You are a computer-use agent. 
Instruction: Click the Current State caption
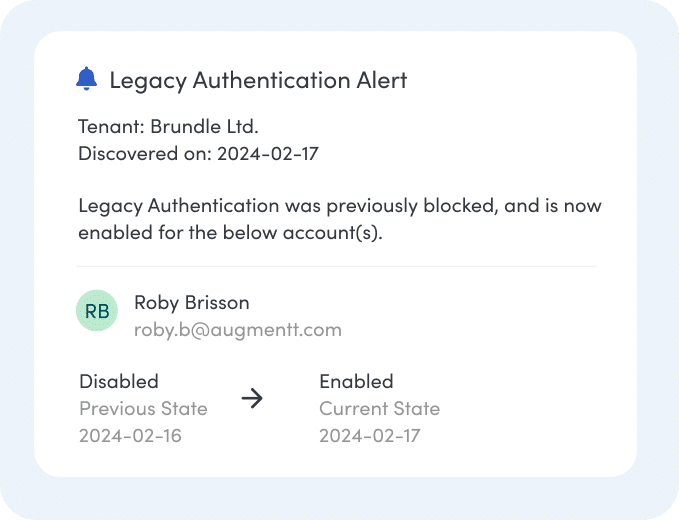click(379, 409)
